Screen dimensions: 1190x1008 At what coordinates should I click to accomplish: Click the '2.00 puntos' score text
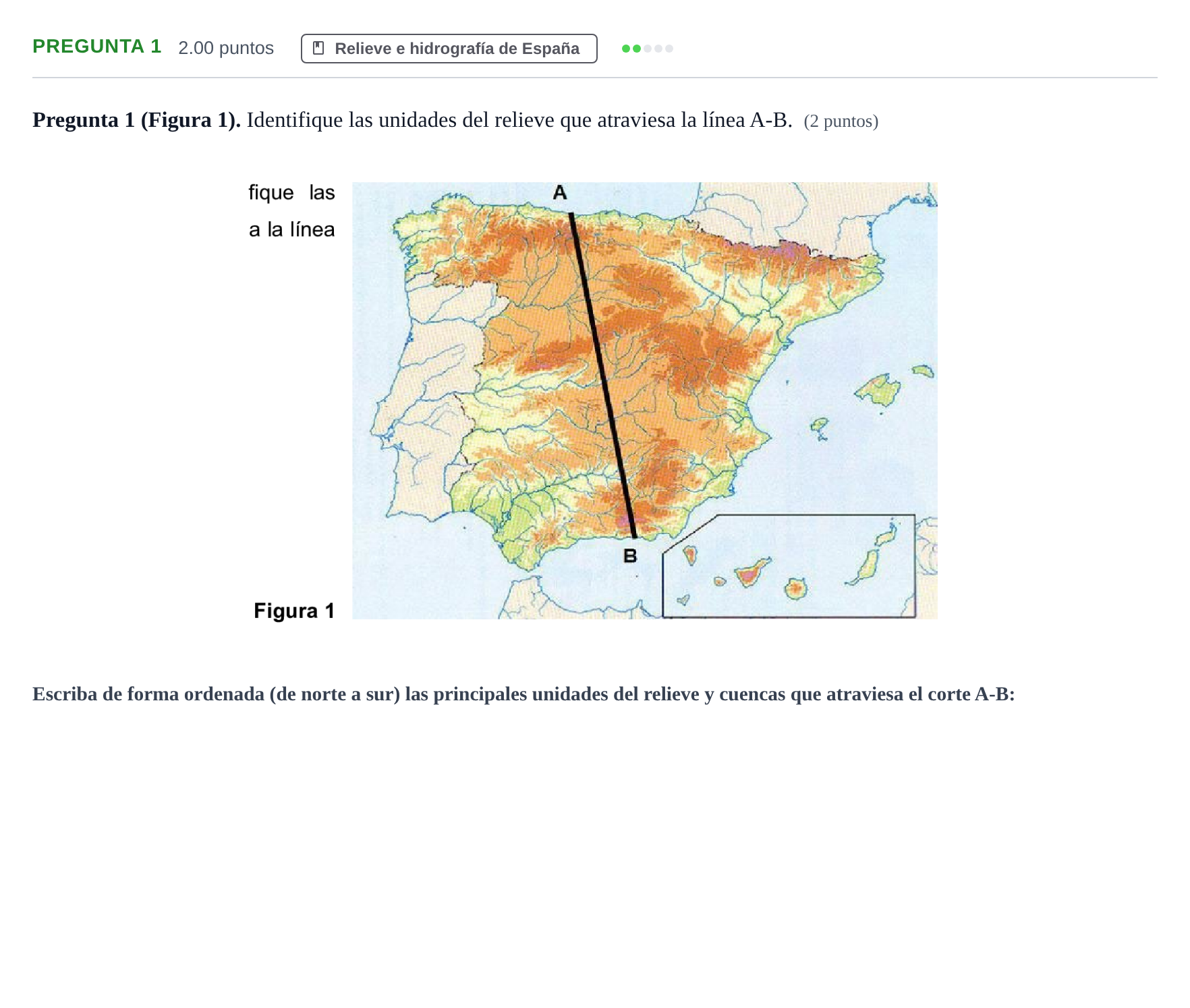pyautogui.click(x=226, y=48)
